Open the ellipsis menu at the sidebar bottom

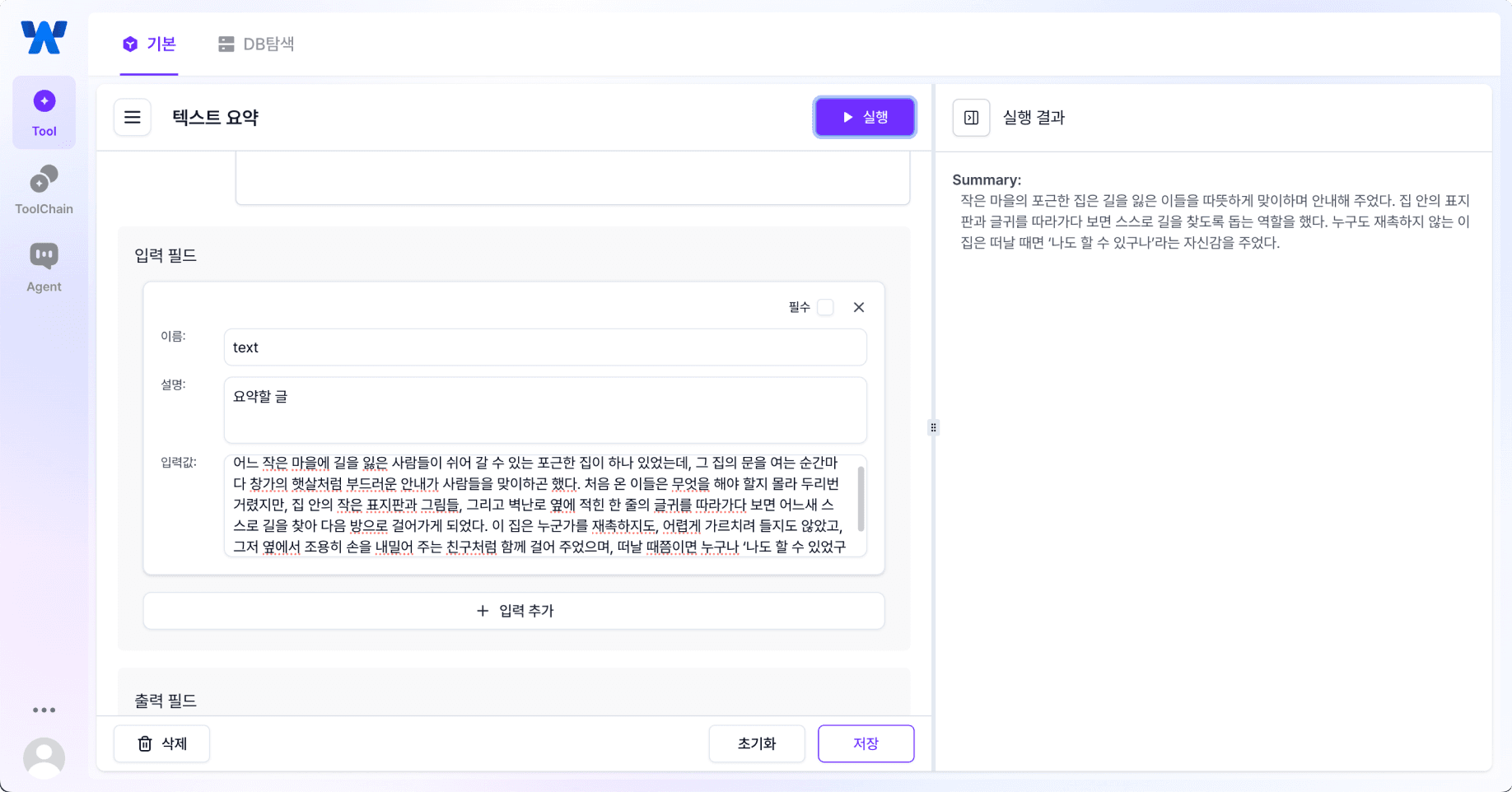44,710
